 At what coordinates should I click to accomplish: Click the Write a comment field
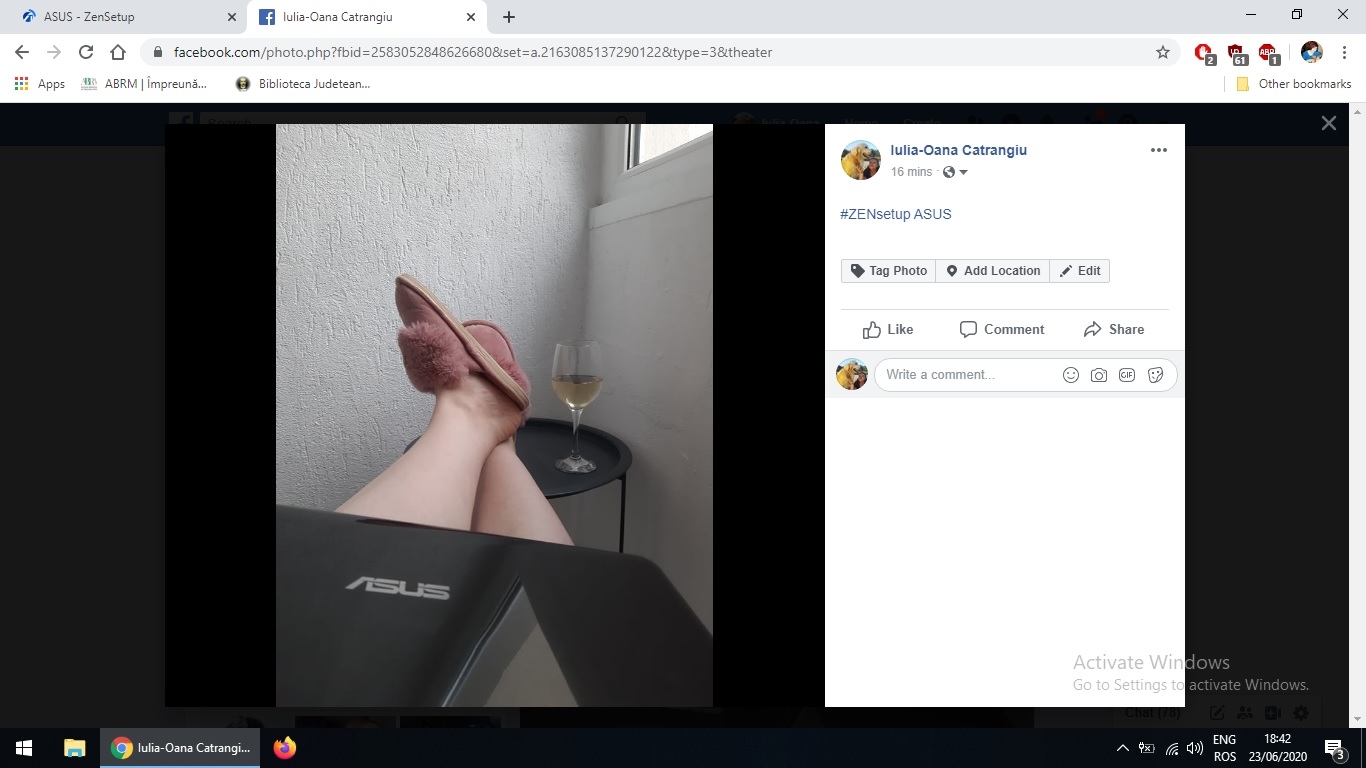pyautogui.click(x=965, y=375)
